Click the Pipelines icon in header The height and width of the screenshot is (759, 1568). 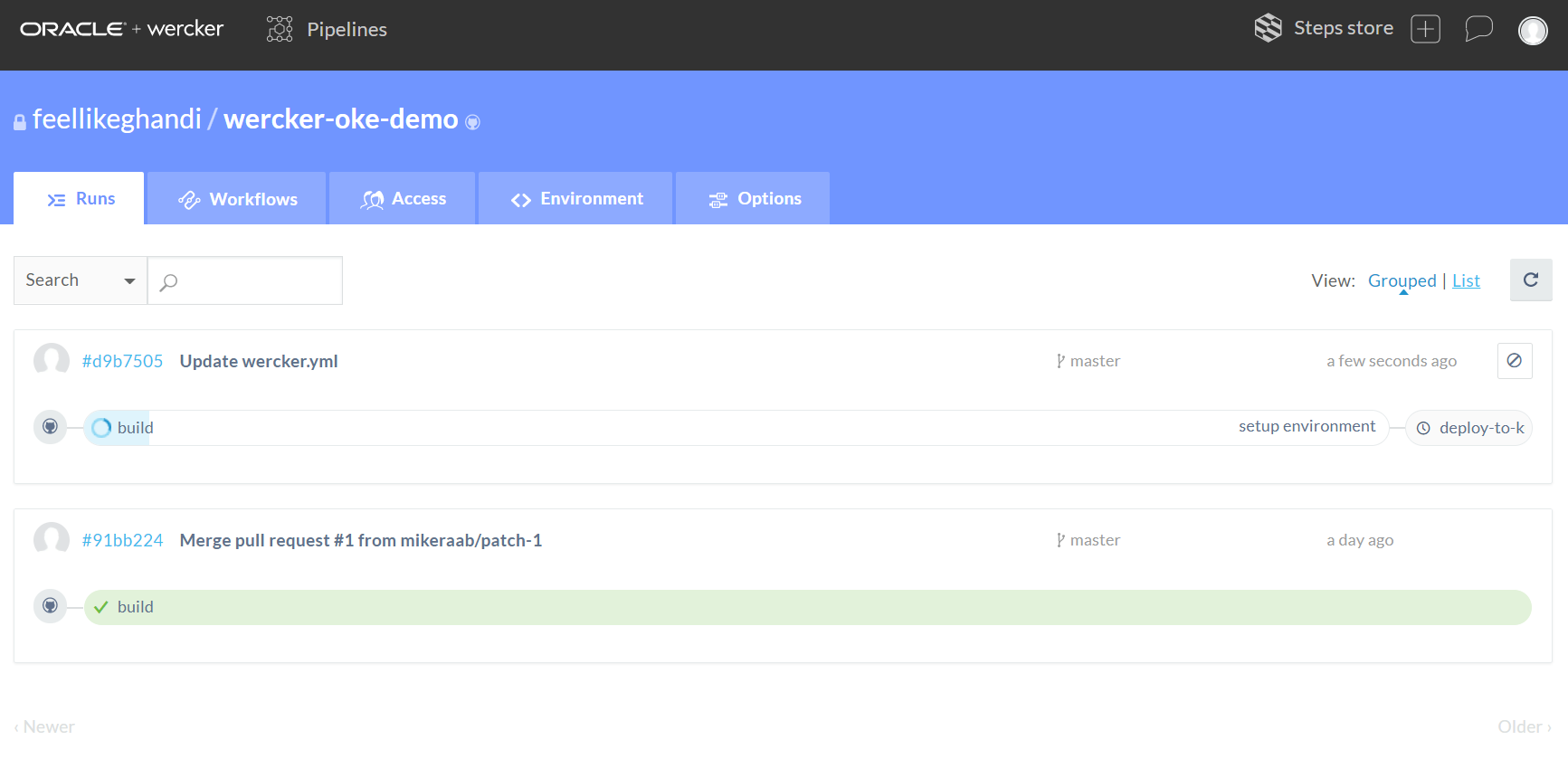[x=280, y=29]
